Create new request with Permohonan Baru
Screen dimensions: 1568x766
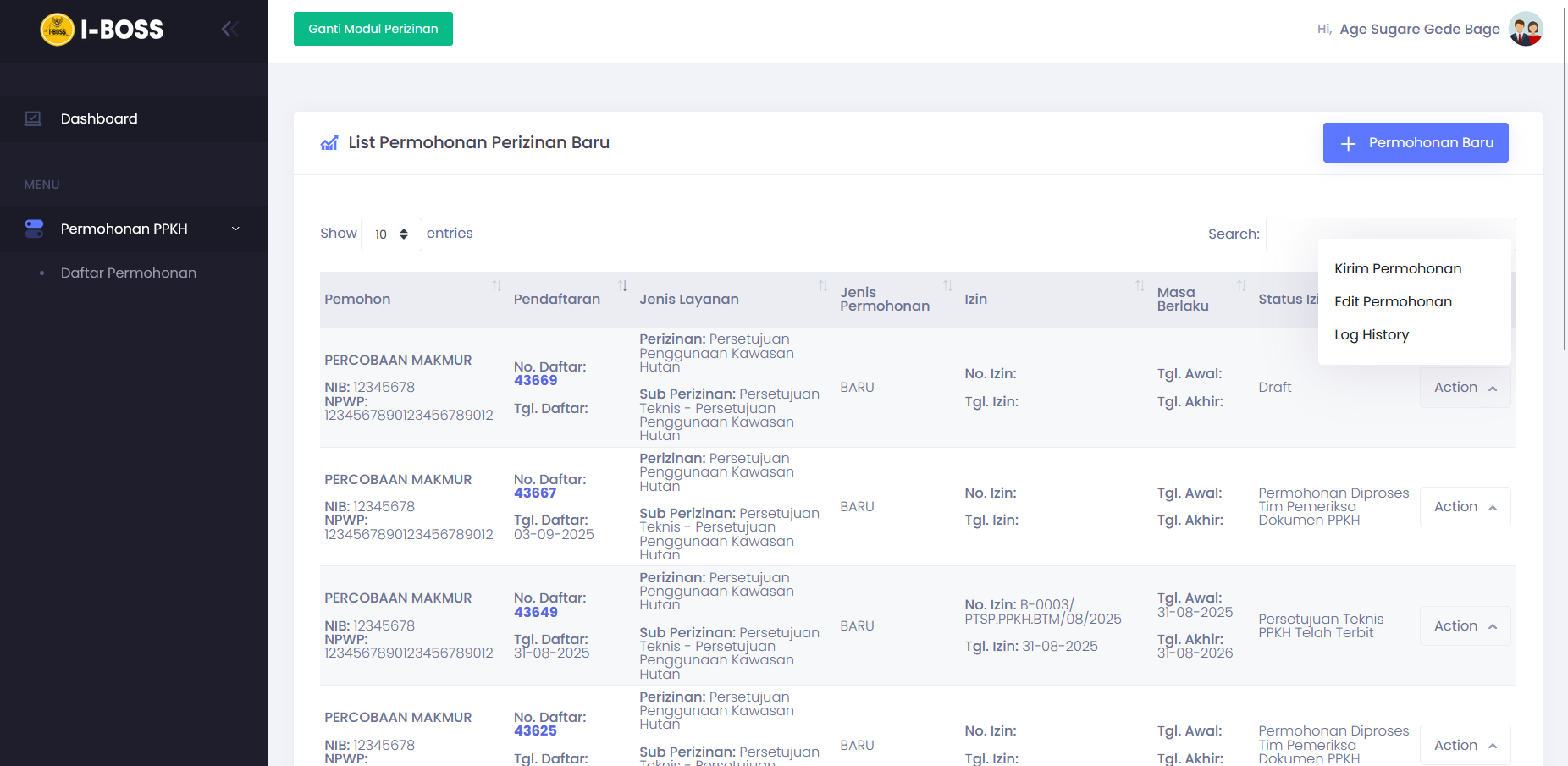1415,142
